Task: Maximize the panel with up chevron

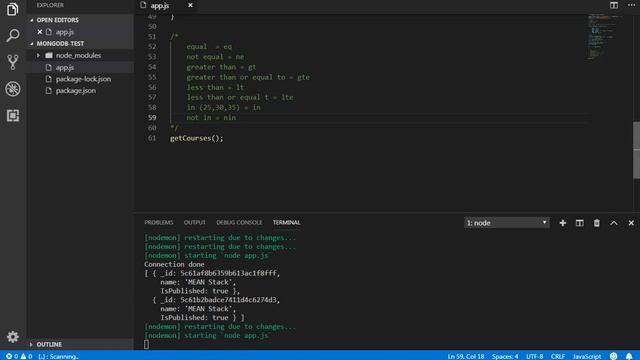Action: tap(613, 223)
